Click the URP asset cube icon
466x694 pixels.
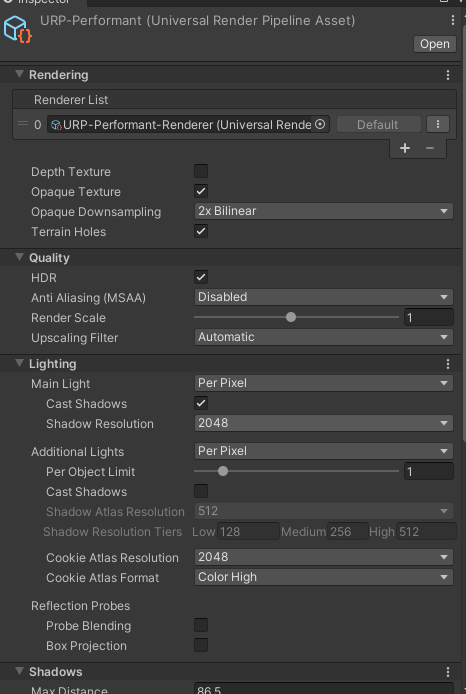(18, 29)
